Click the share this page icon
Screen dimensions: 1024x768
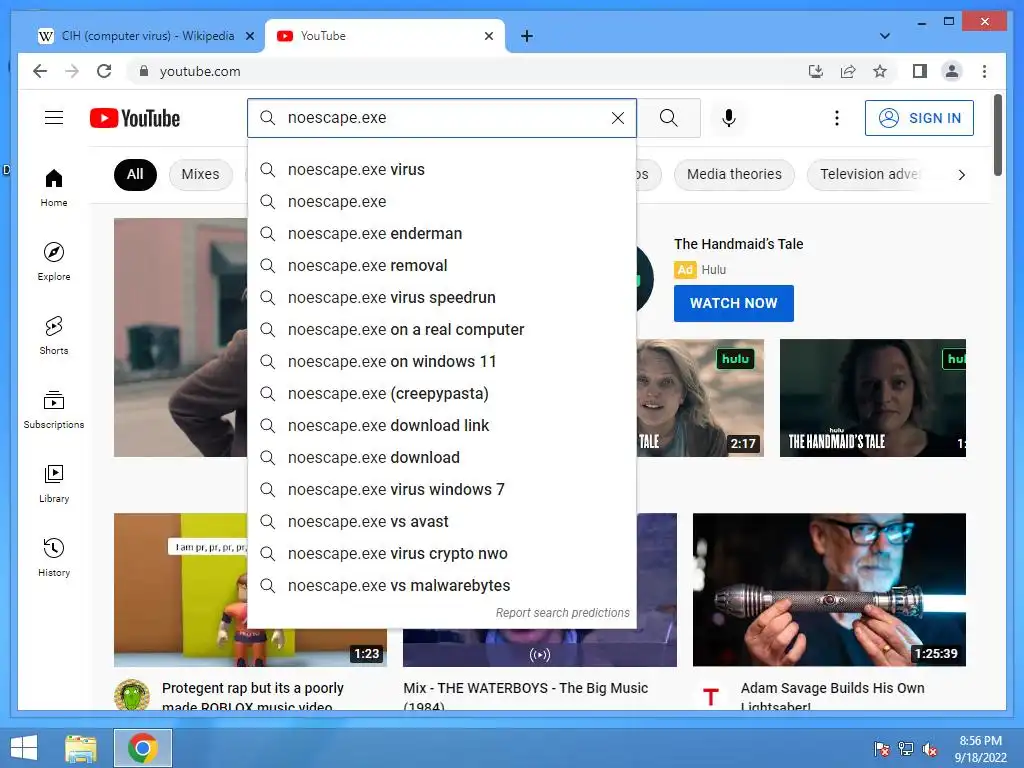[848, 71]
